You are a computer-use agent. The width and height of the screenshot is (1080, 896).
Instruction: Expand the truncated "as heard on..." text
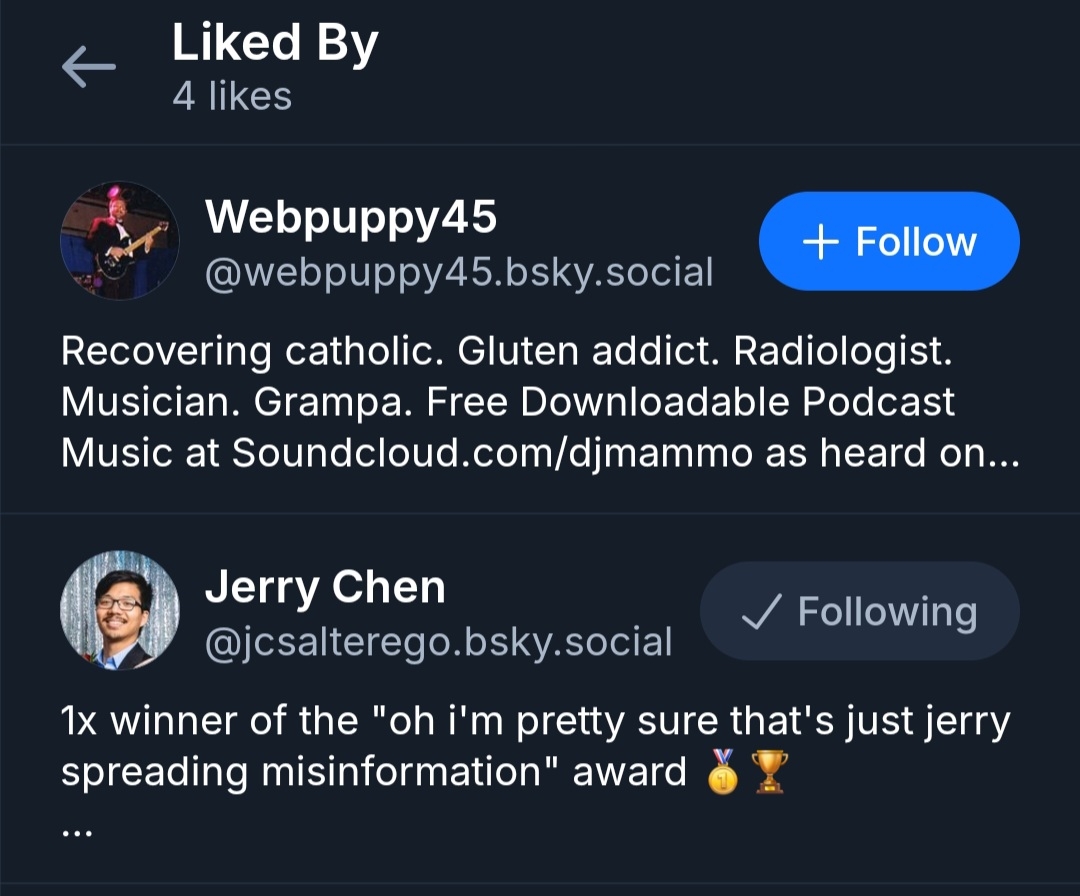892,453
